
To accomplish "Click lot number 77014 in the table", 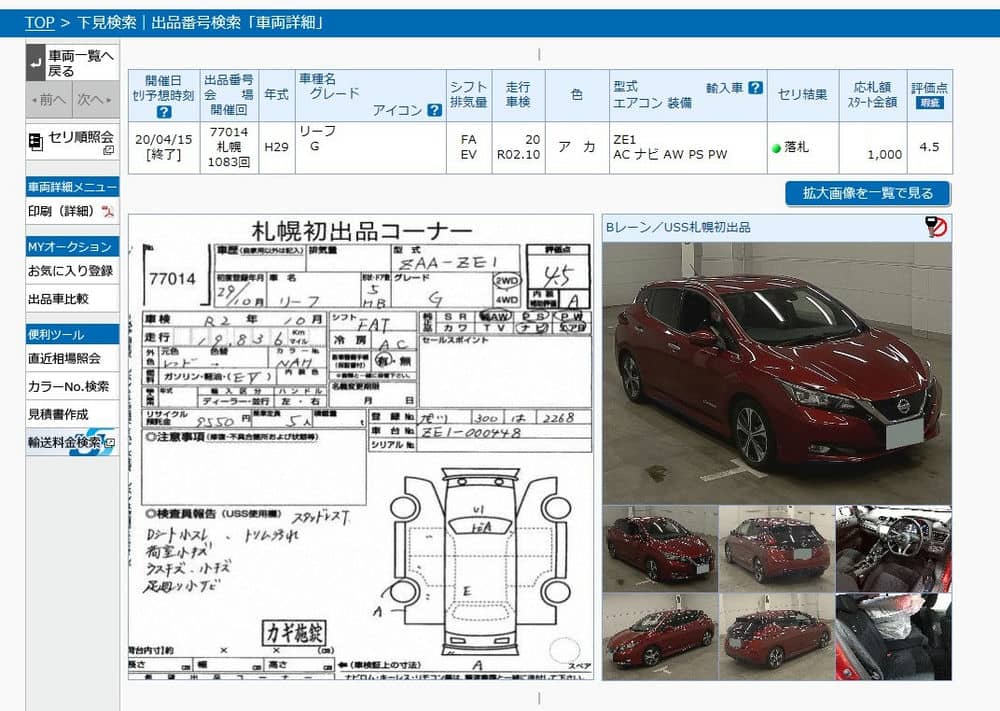I will point(229,132).
